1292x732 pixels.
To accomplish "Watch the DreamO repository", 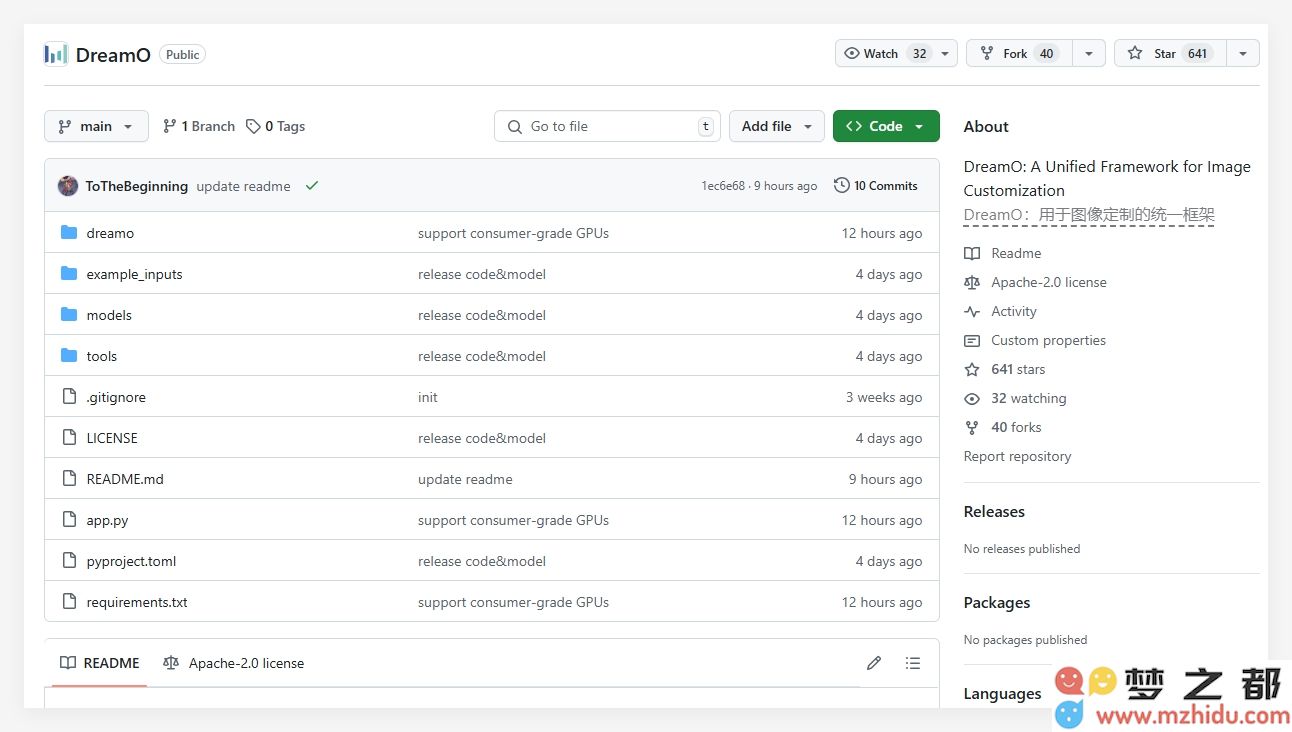I will coord(886,54).
